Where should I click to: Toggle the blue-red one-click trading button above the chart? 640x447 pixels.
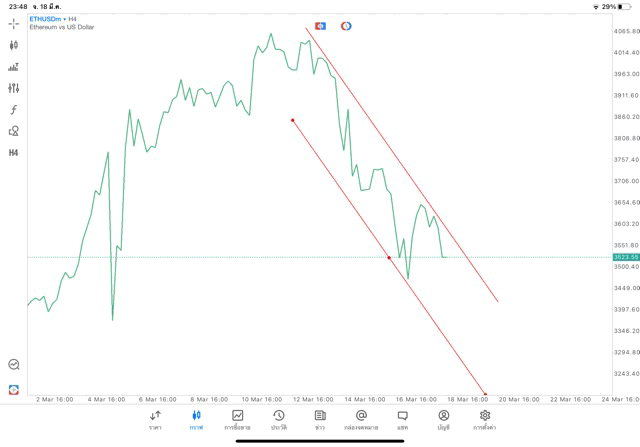(x=321, y=25)
